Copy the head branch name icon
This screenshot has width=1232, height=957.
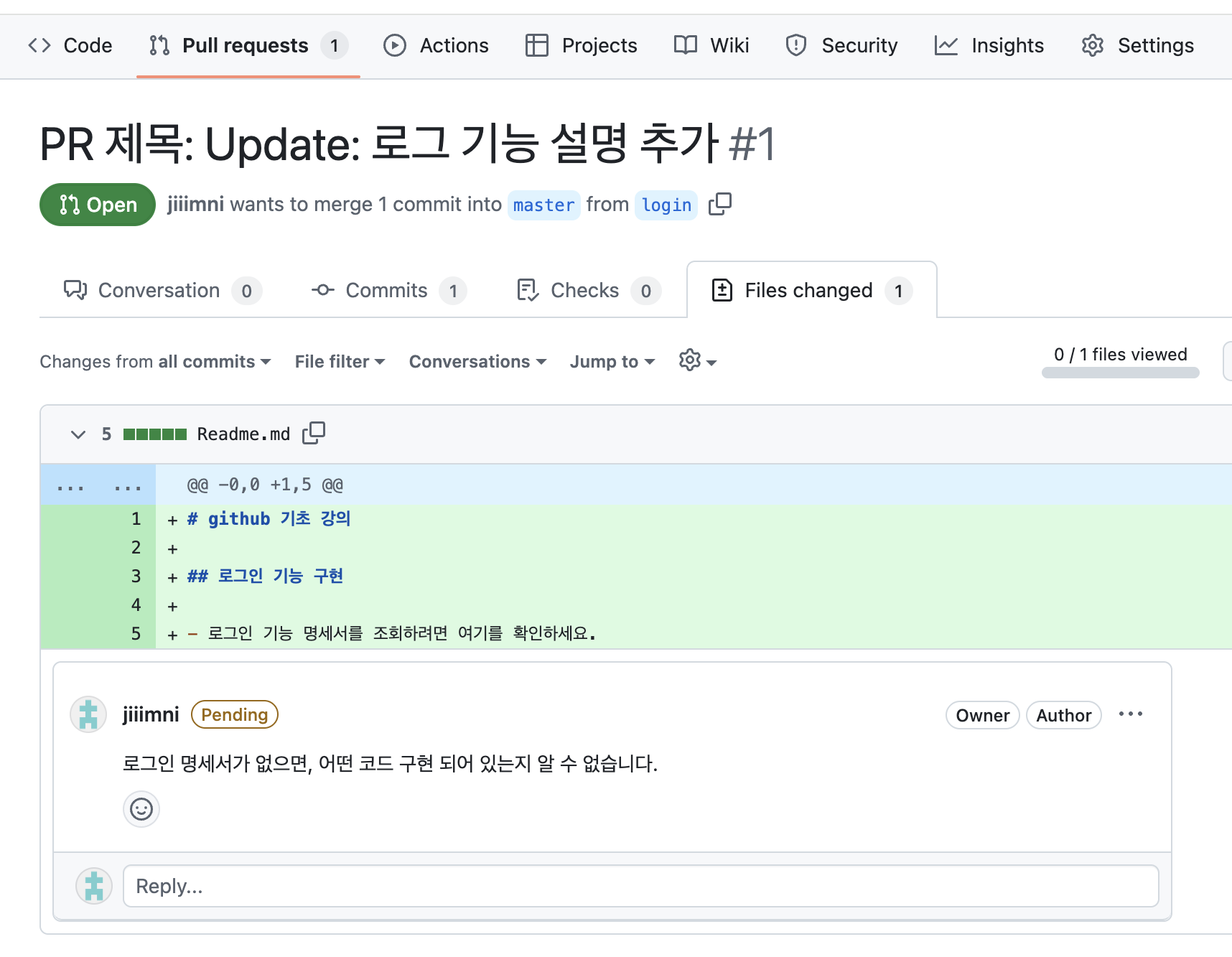click(x=720, y=205)
